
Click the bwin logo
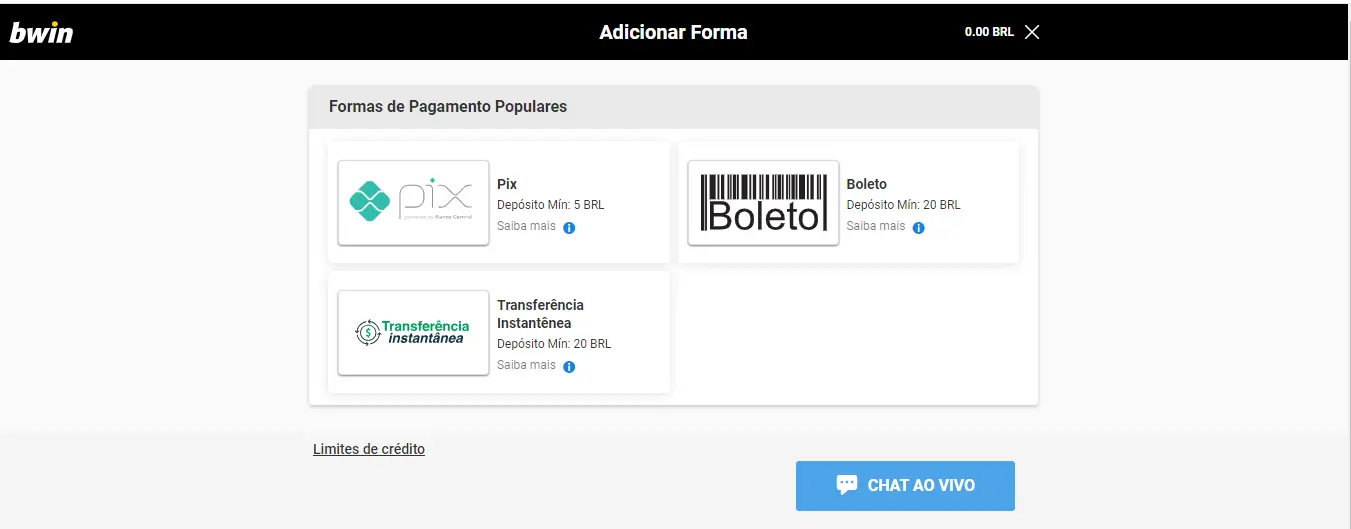[41, 32]
